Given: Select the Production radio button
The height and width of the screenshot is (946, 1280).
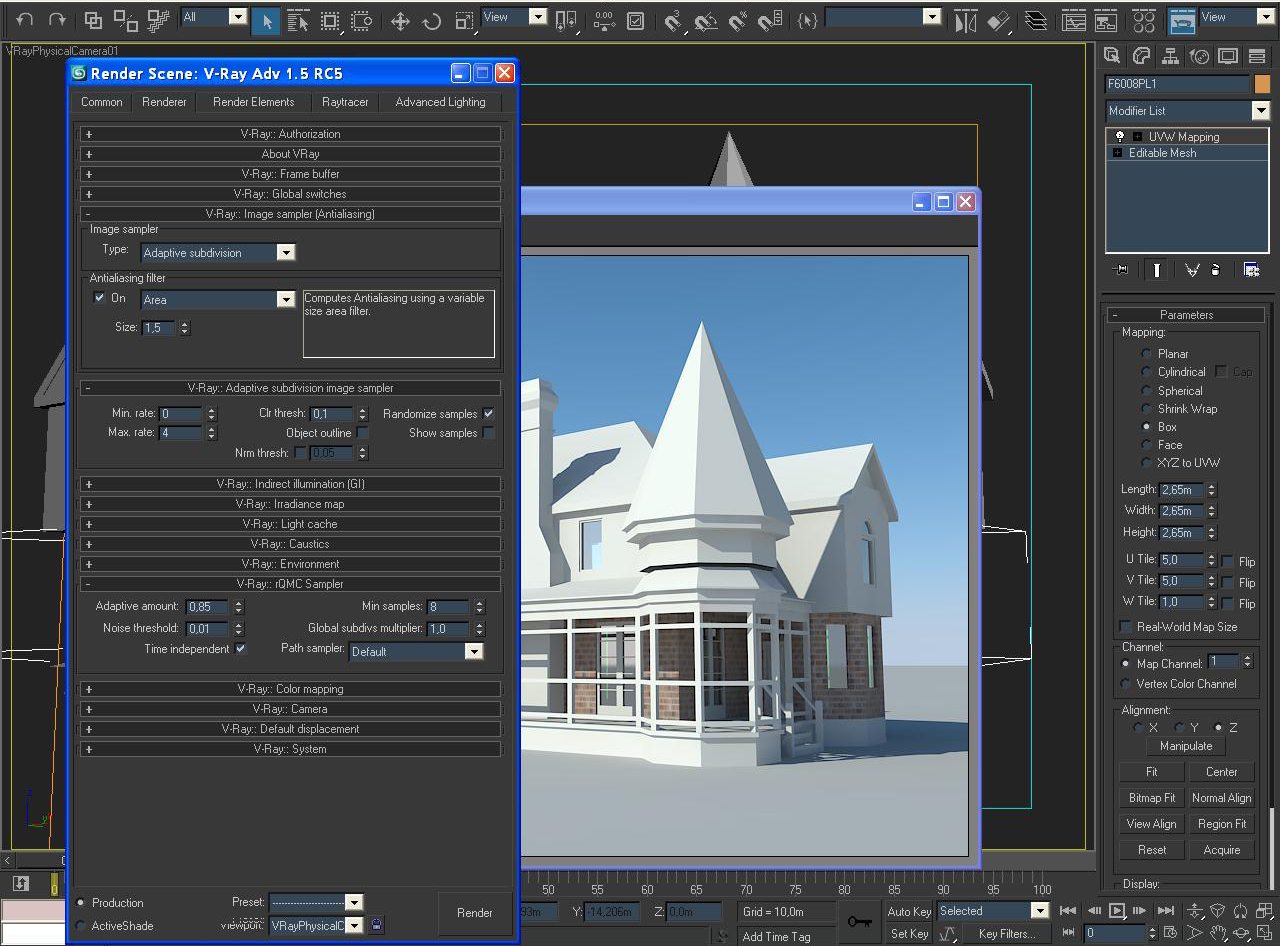Looking at the screenshot, I should click(81, 903).
